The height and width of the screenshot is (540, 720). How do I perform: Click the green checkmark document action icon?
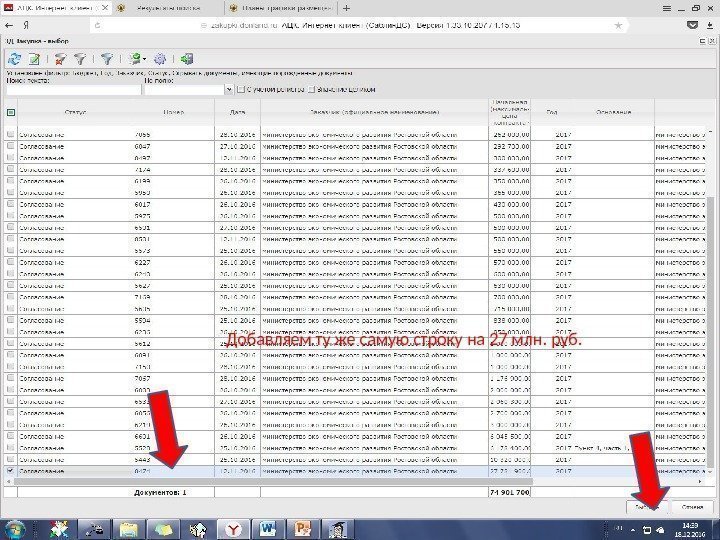coord(135,59)
